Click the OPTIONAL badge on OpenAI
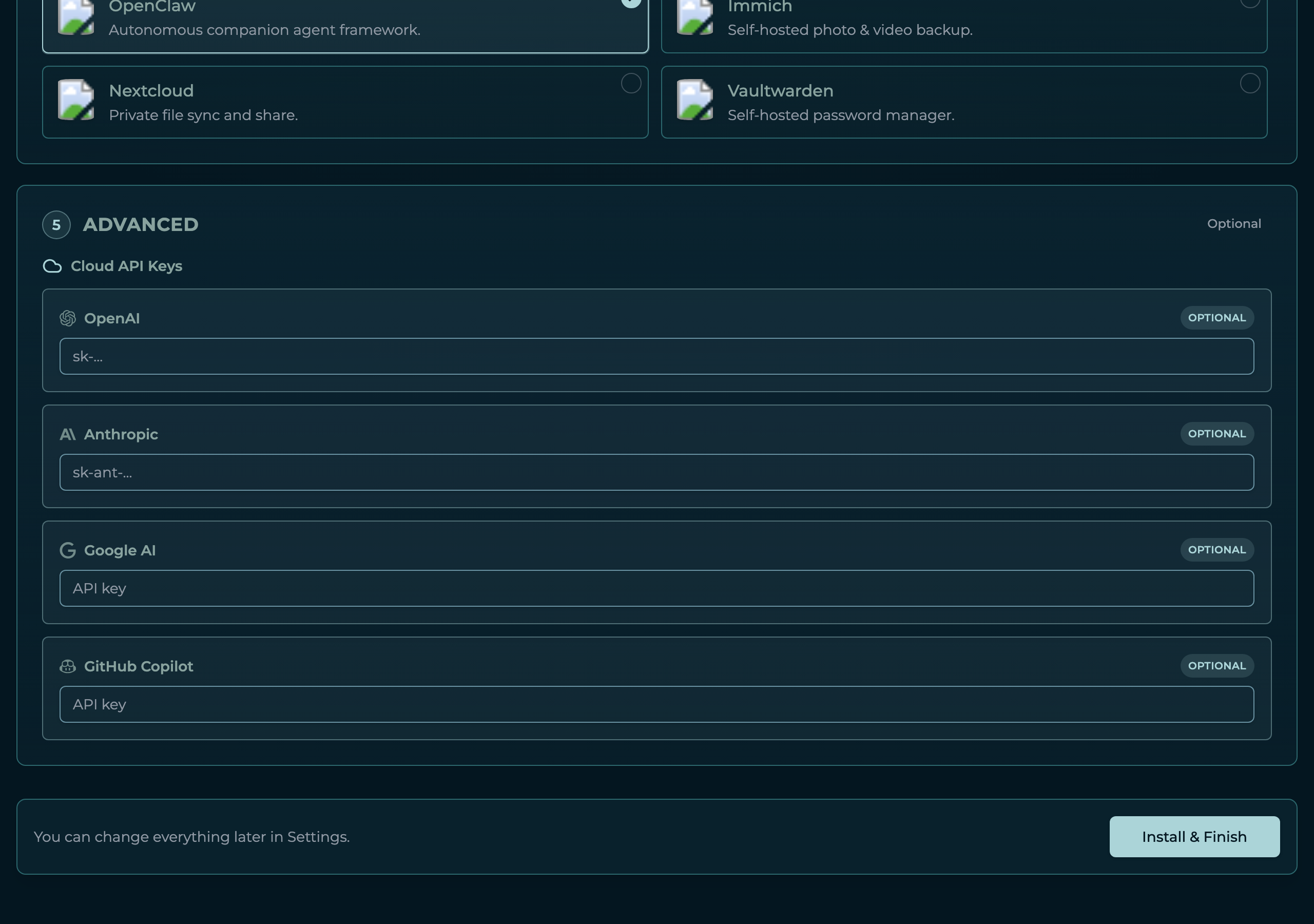The height and width of the screenshot is (924, 1314). [x=1216, y=318]
